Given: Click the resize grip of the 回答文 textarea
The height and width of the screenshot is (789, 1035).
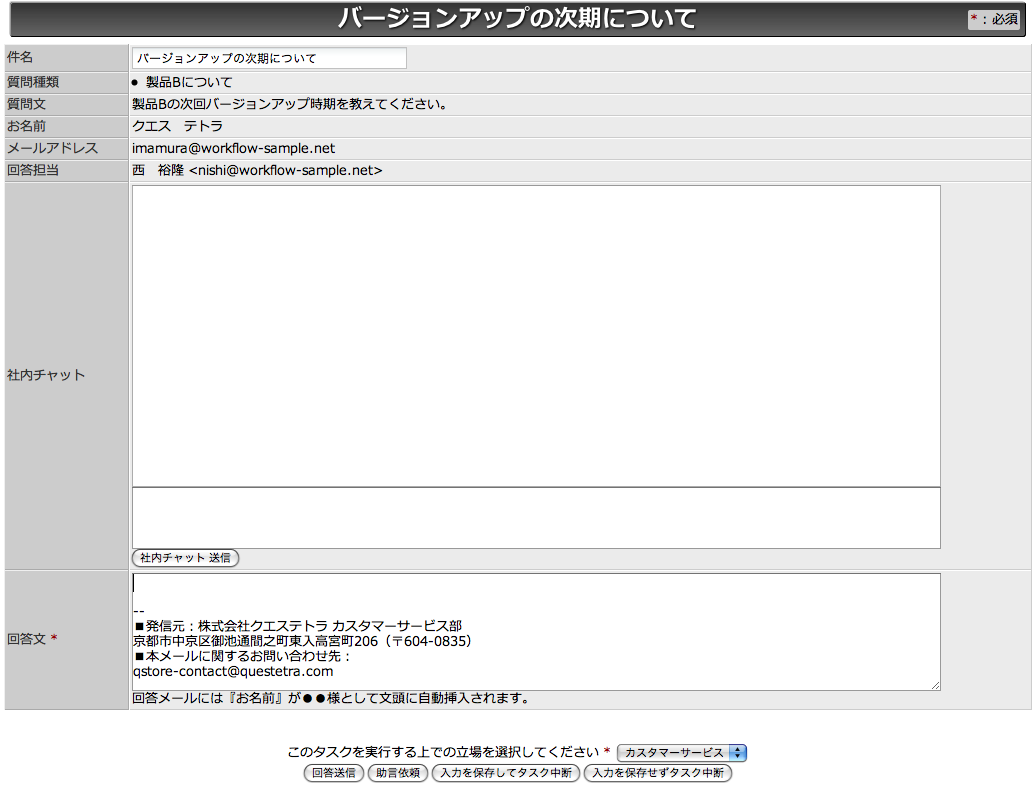Looking at the screenshot, I should pyautogui.click(x=936, y=685).
